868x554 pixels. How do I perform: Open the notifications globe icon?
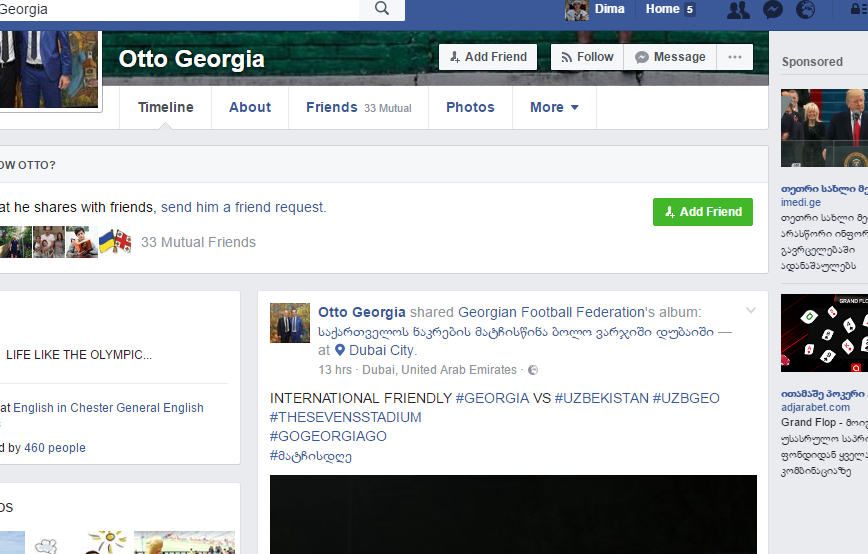point(805,9)
